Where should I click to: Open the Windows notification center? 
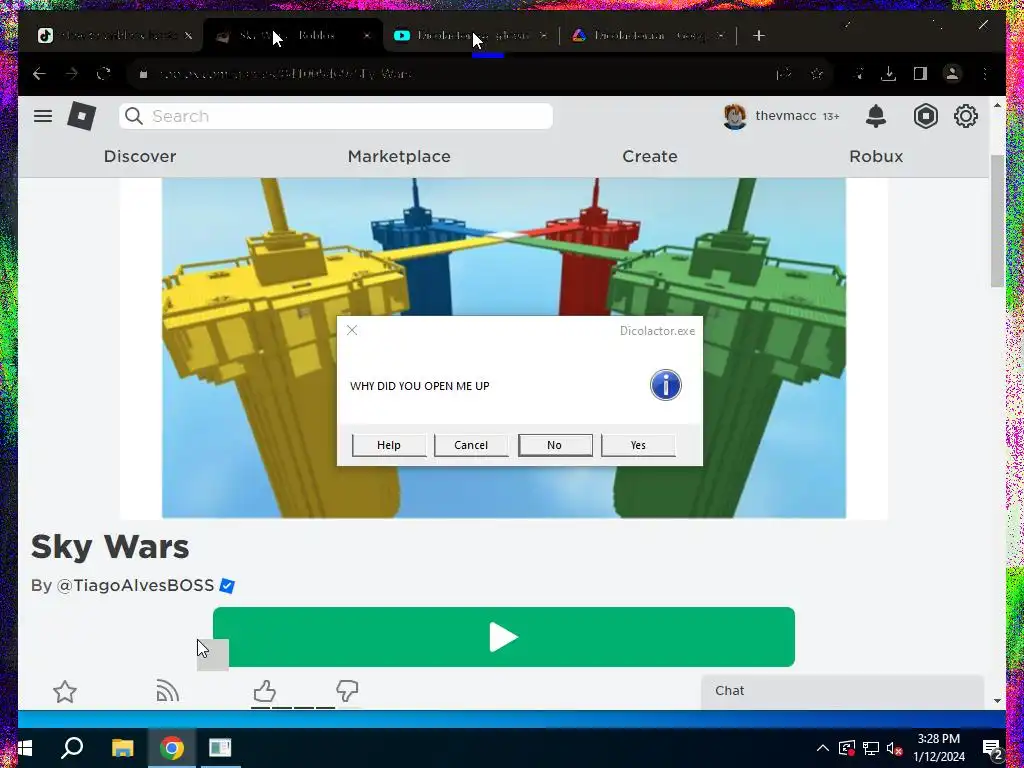pos(993,748)
